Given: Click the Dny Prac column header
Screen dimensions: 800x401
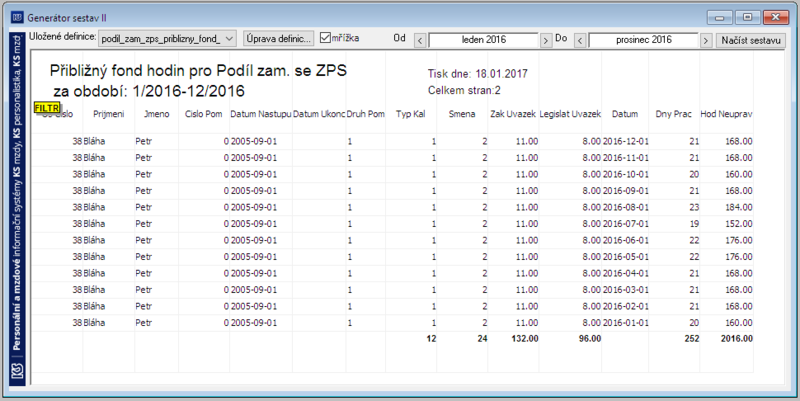Looking at the screenshot, I should [673, 114].
